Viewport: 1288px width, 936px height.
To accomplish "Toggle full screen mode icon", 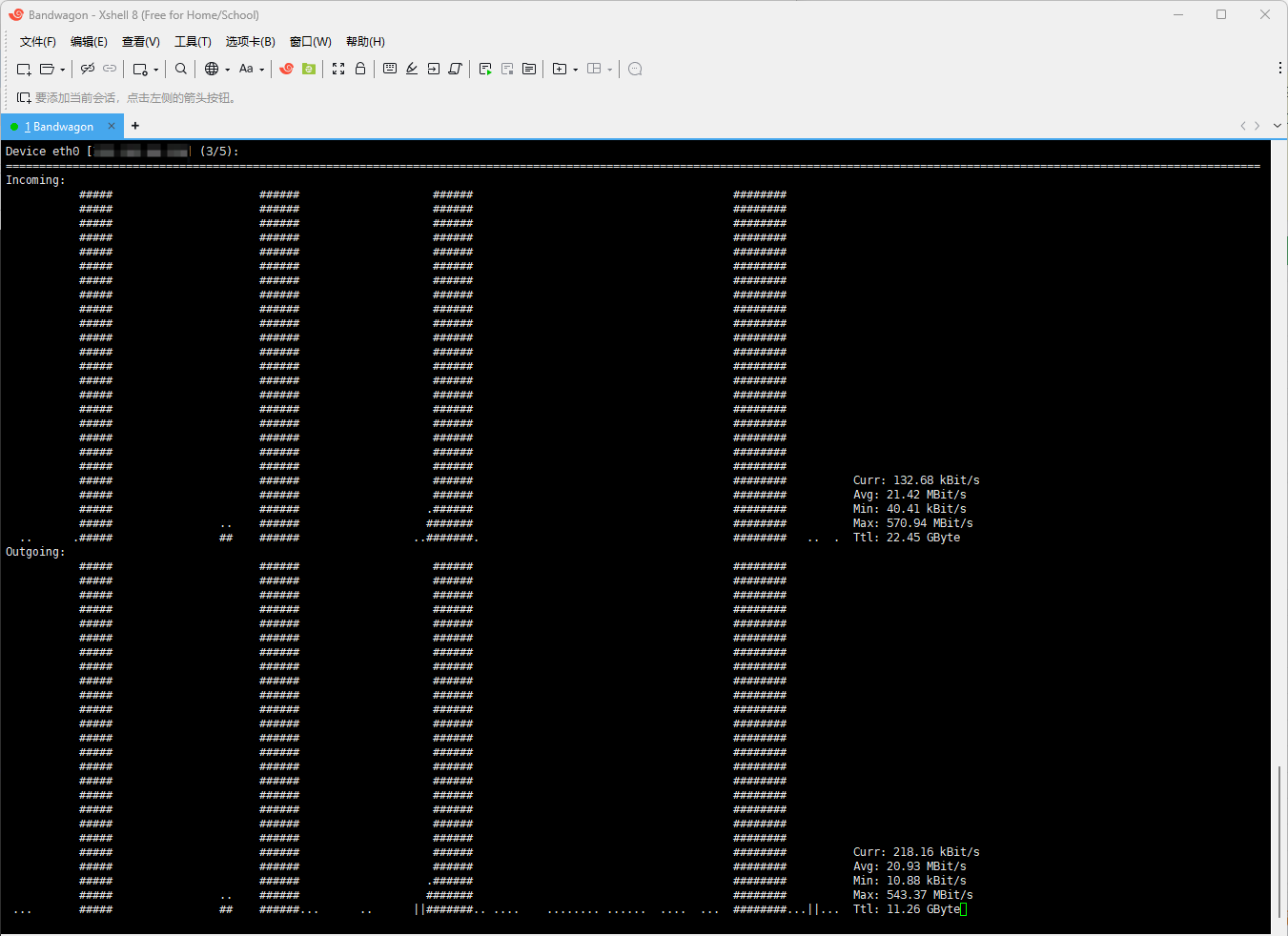I will (338, 69).
